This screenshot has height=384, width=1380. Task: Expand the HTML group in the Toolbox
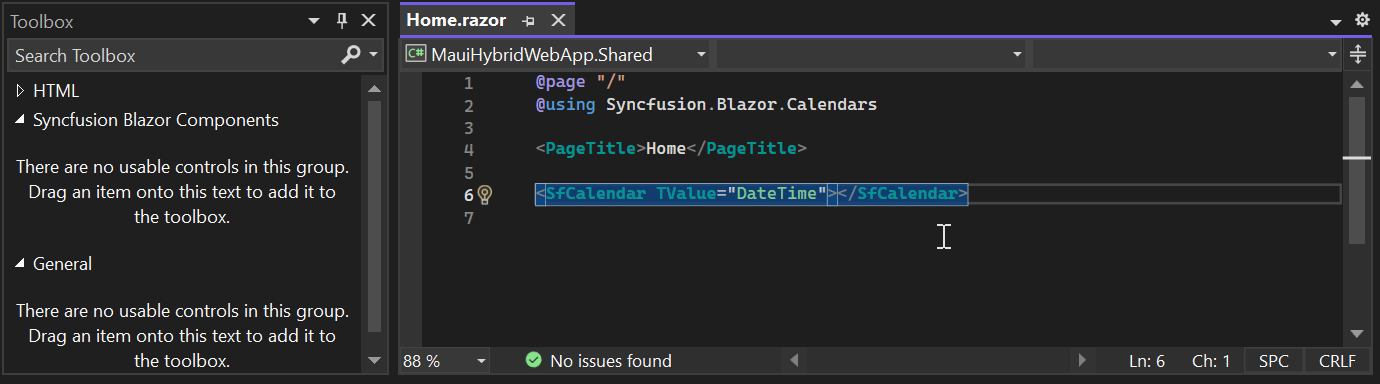point(20,91)
